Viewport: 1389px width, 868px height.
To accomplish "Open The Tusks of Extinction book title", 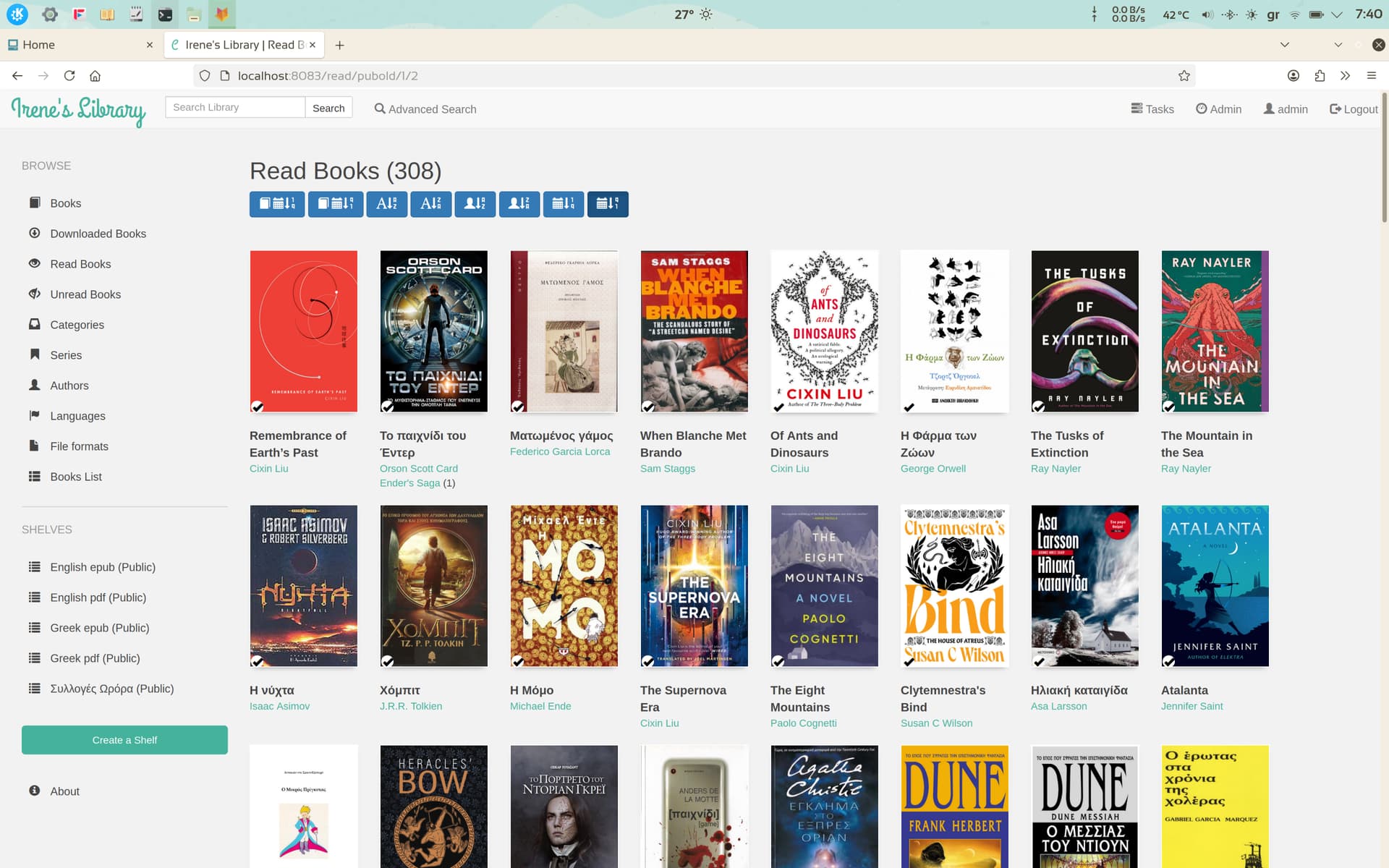I will (x=1067, y=444).
